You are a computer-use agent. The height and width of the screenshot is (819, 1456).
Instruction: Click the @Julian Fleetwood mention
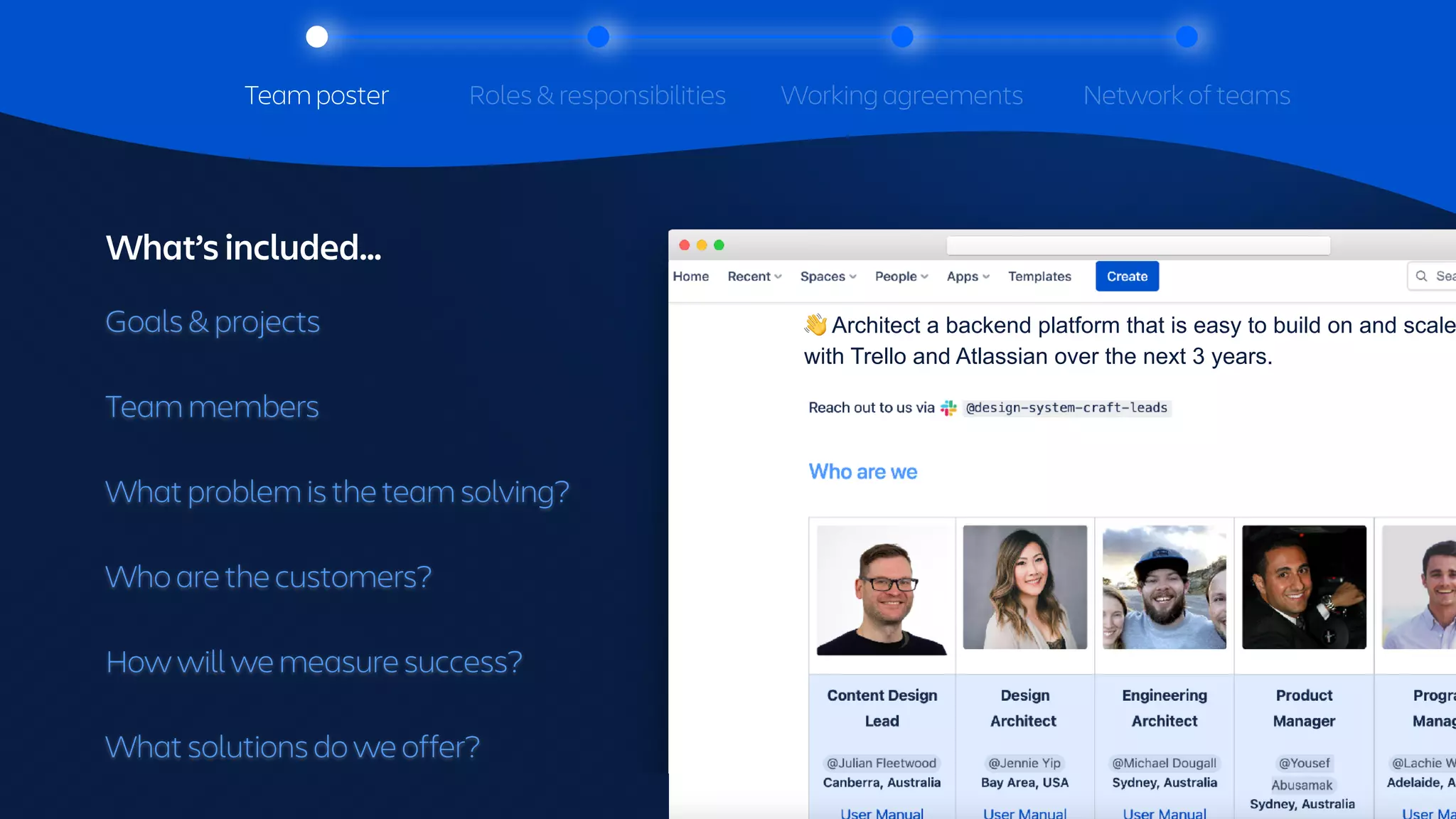(882, 764)
